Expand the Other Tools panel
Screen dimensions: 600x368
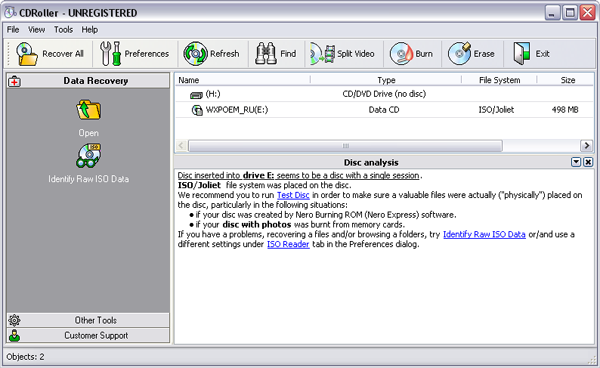click(88, 320)
